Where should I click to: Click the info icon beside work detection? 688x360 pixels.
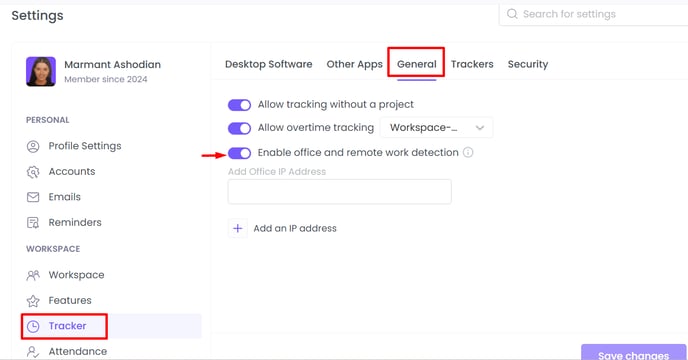[x=468, y=152]
